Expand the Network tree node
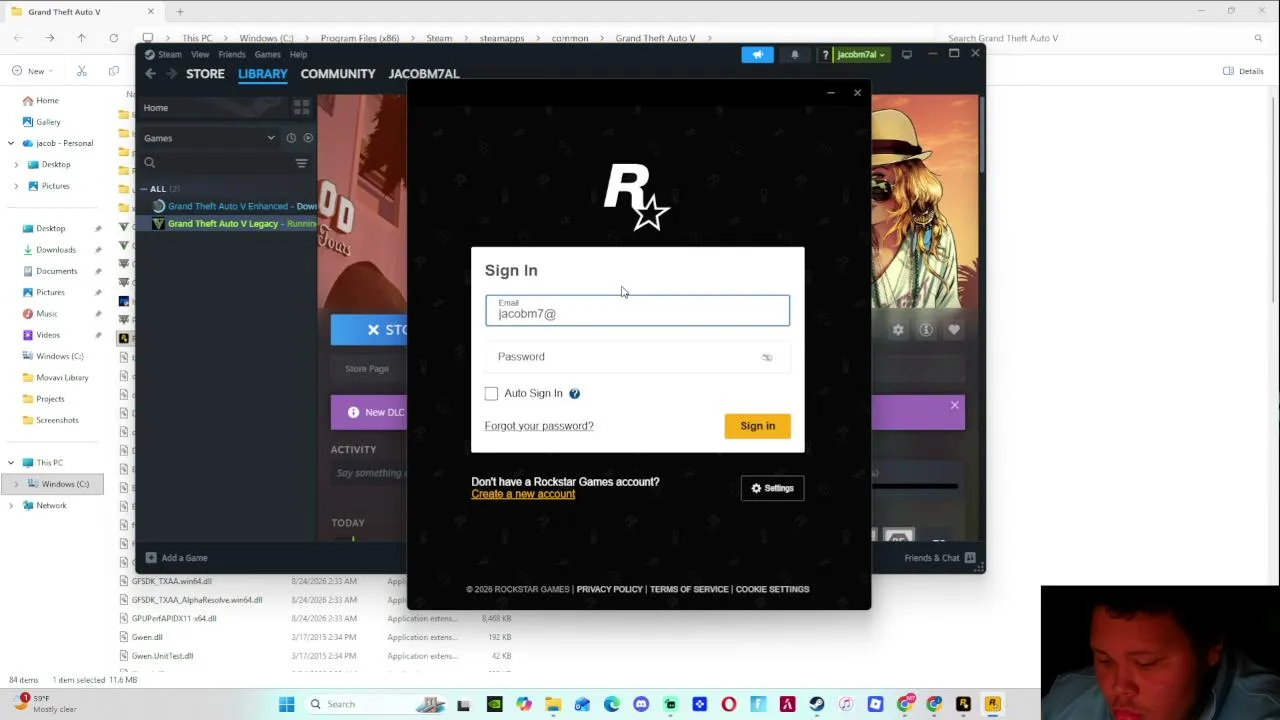This screenshot has height=720, width=1280. [11, 506]
